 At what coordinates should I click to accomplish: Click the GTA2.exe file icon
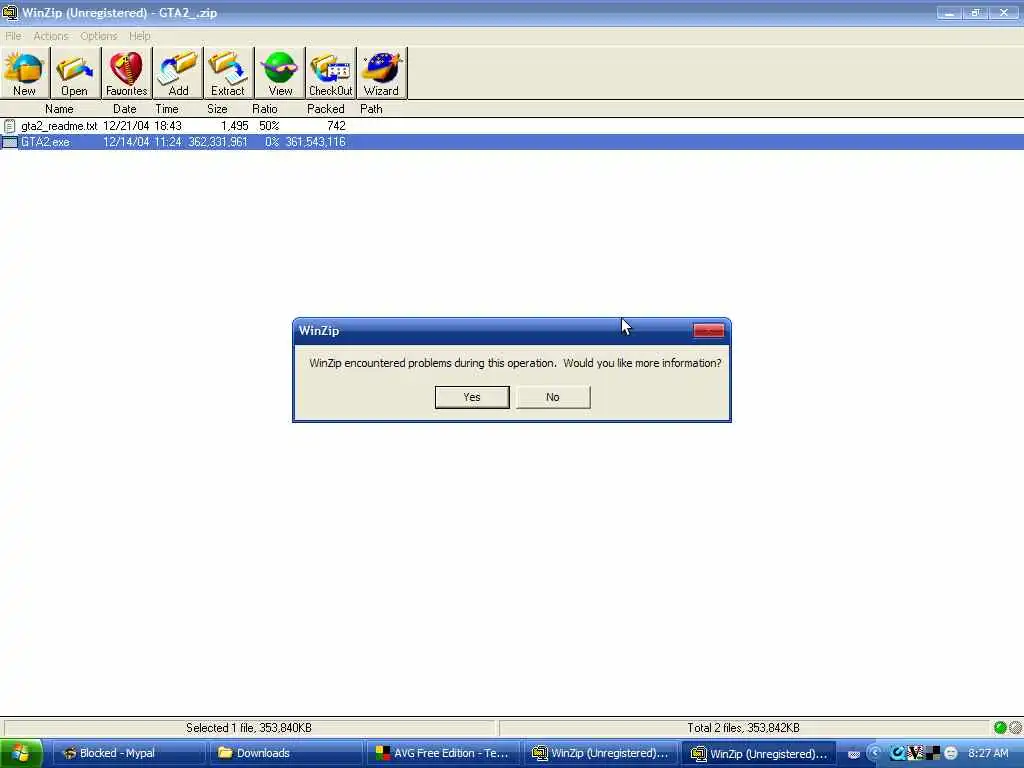click(x=10, y=142)
